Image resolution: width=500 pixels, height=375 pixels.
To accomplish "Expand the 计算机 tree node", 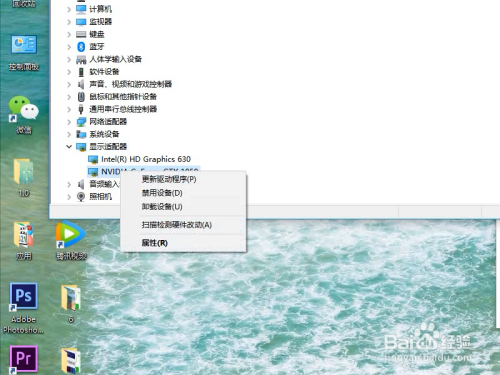I will pos(69,9).
